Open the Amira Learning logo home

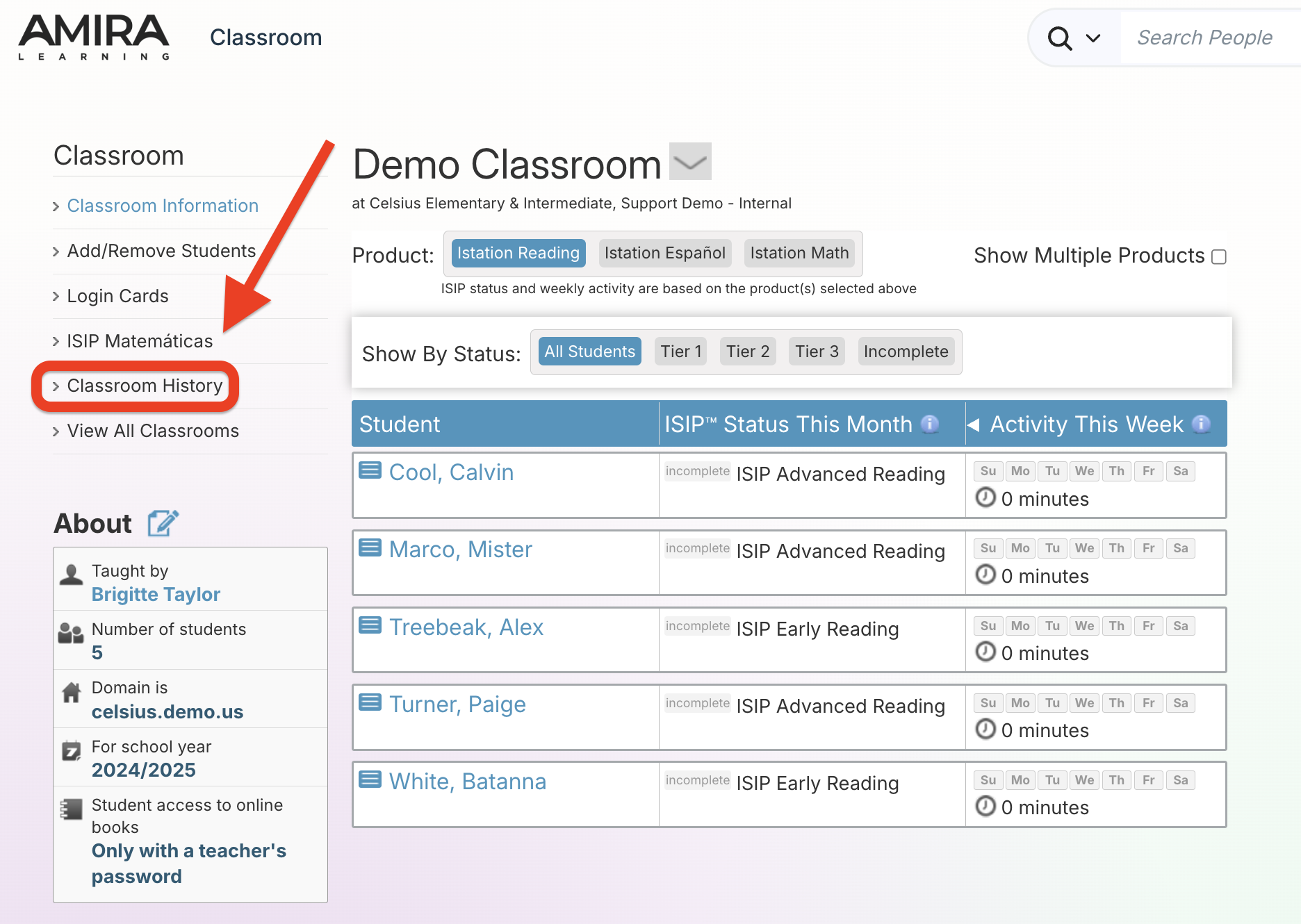(x=94, y=38)
